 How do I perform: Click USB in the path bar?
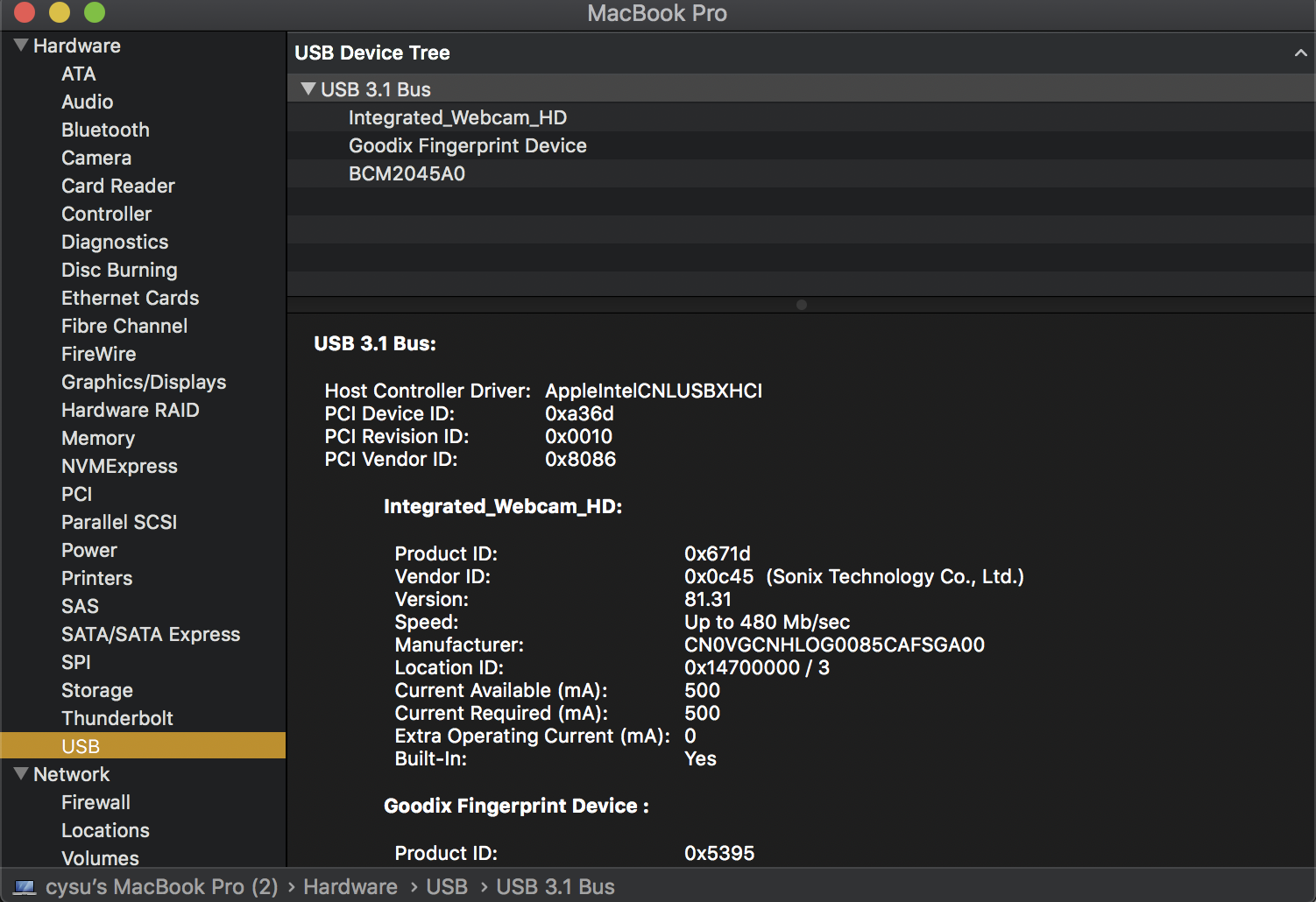[447, 887]
